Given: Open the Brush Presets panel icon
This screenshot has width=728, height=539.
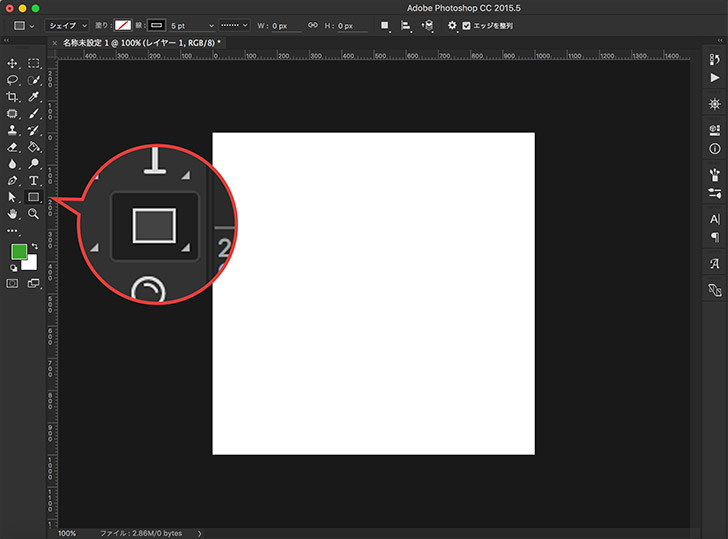Looking at the screenshot, I should pyautogui.click(x=715, y=175).
